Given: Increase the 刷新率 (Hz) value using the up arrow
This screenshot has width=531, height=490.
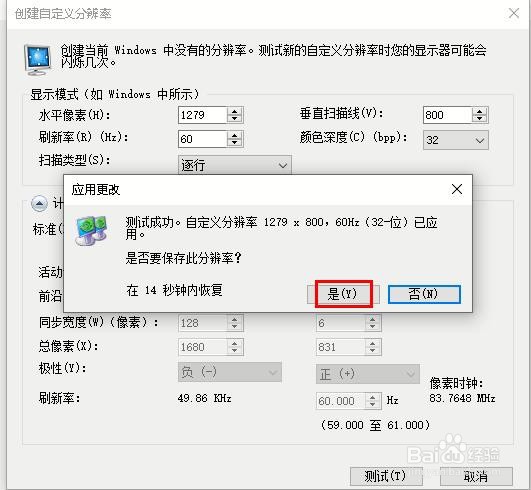Looking at the screenshot, I should click(235, 135).
